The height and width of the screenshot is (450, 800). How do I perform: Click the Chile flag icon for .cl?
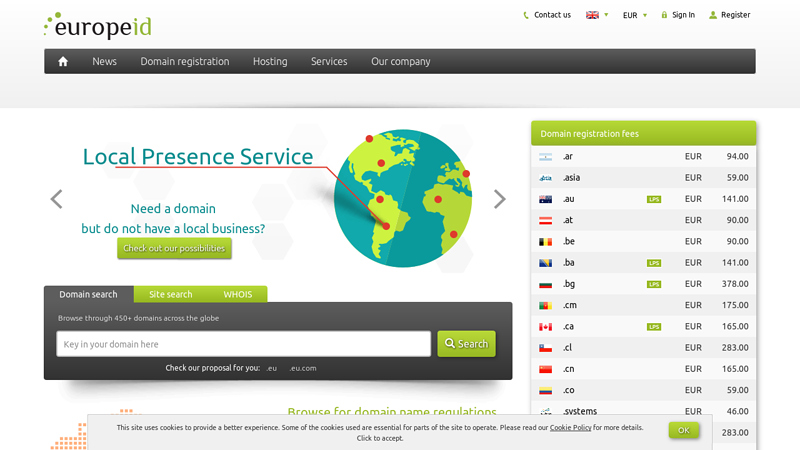pyautogui.click(x=545, y=348)
